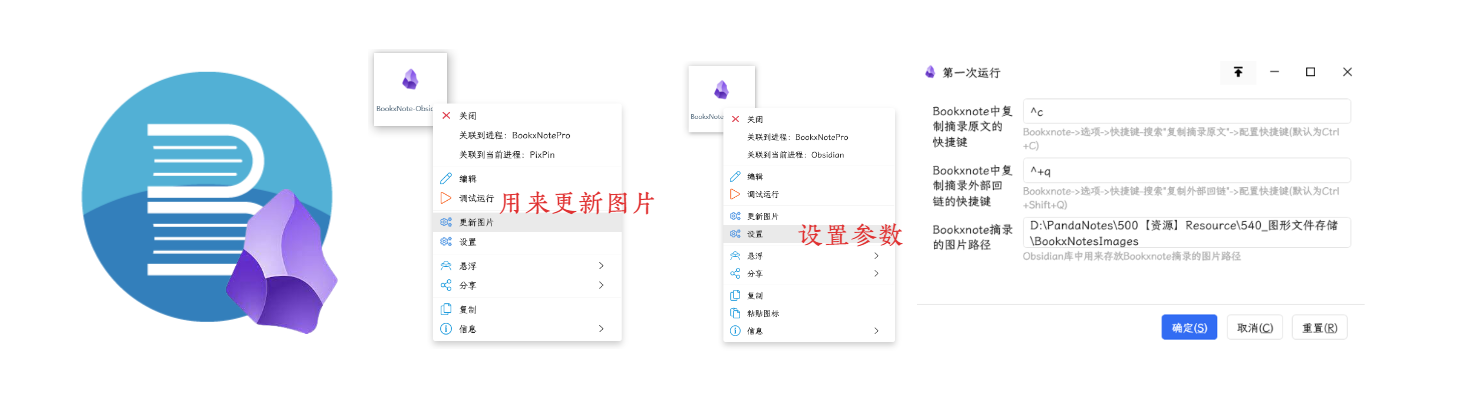Click the 重置(R) reset button
Image resolution: width=1466 pixels, height=400 pixels.
pos(1320,328)
